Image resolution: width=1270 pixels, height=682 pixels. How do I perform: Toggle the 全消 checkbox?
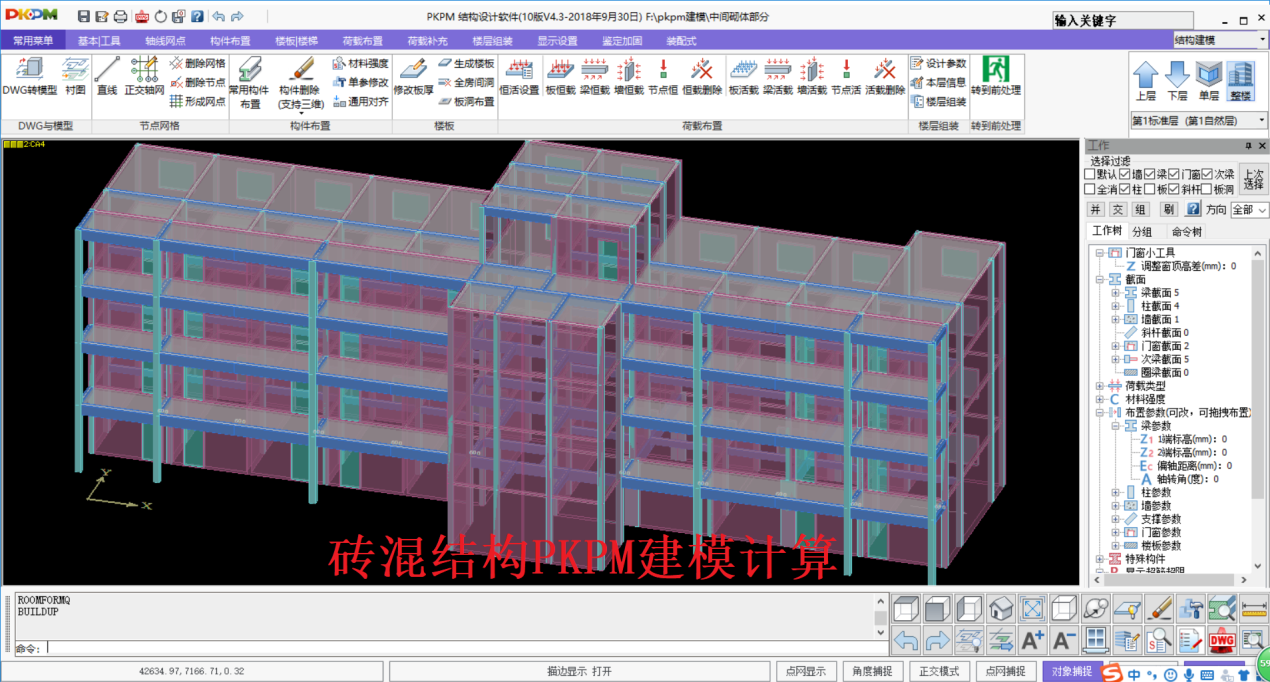click(1090, 189)
